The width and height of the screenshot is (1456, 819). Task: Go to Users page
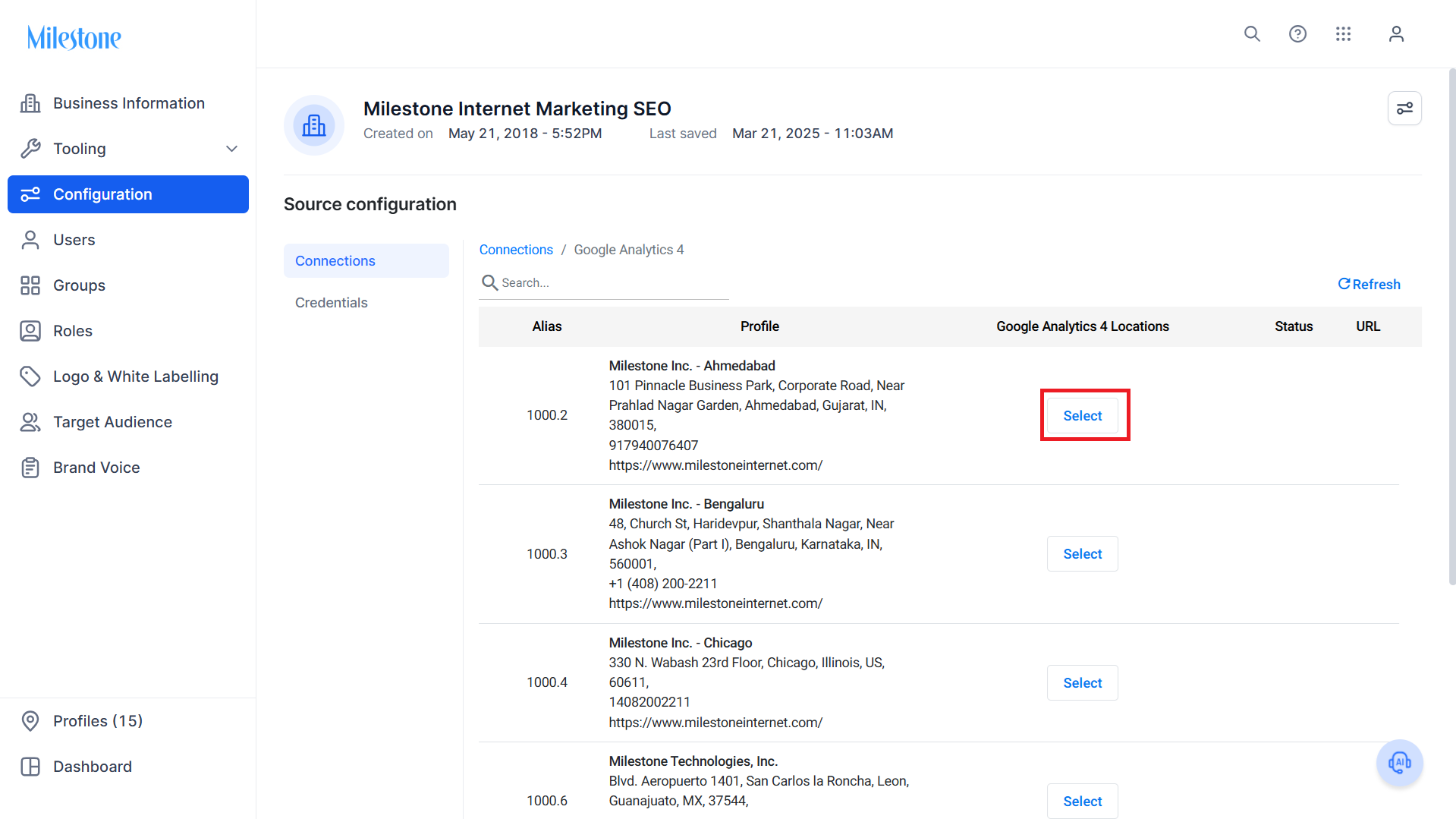pos(127,240)
